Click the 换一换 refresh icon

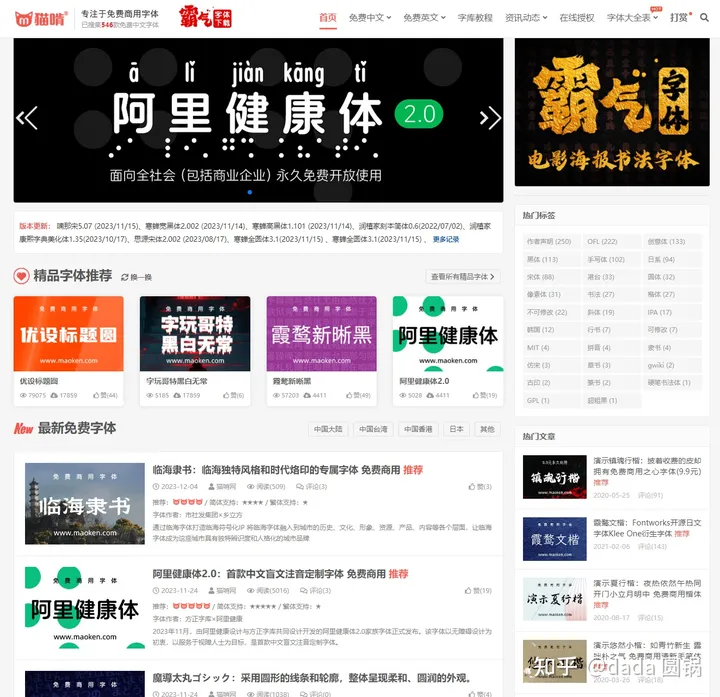(124, 277)
